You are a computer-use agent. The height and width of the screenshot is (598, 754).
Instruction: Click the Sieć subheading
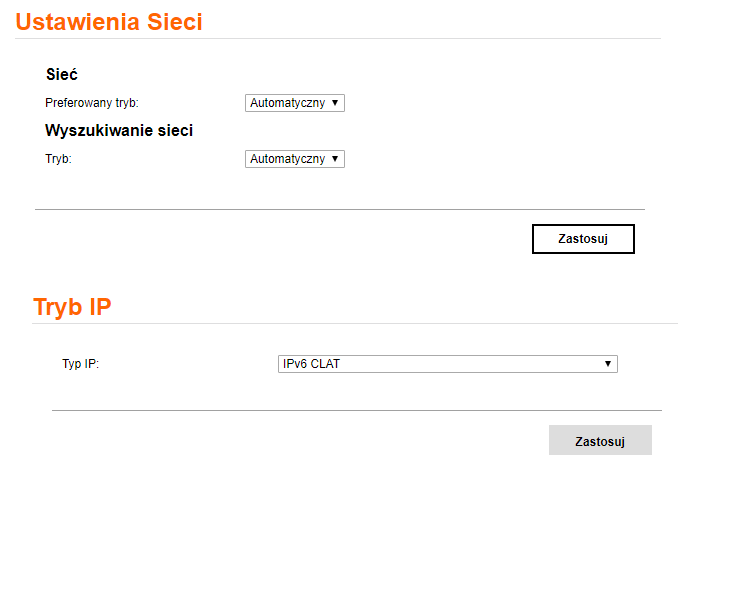(x=62, y=74)
